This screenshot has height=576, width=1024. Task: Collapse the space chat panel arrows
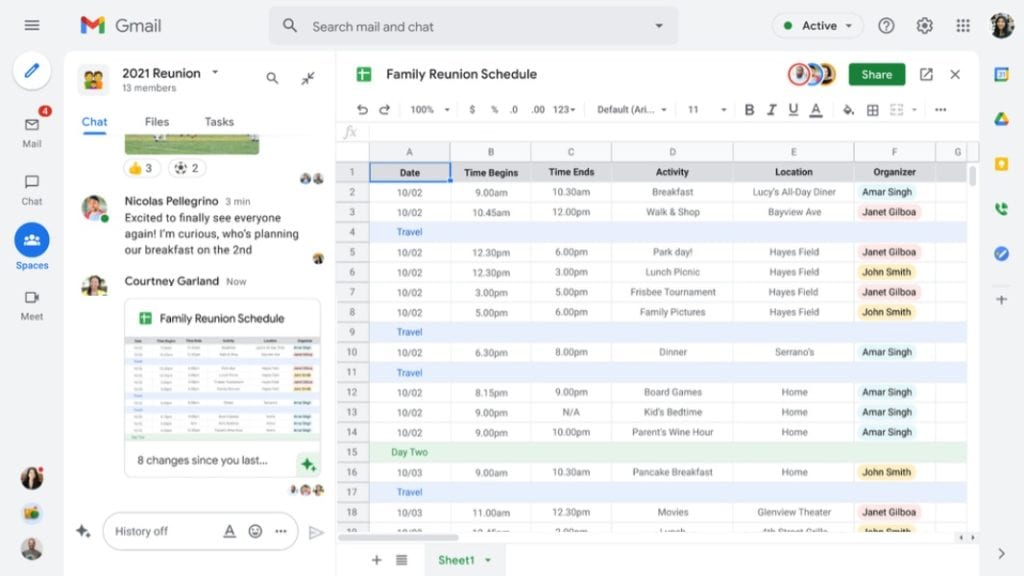point(308,78)
